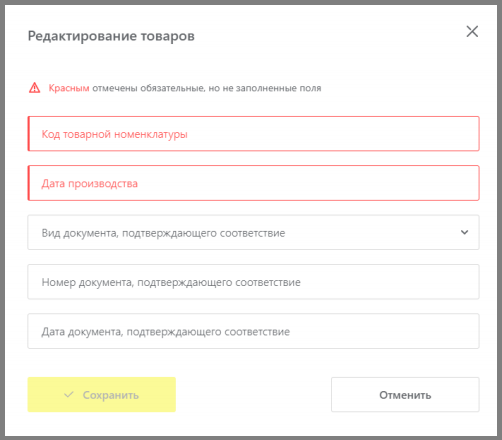
Task: Cancel editing with the Отменить button
Action: 405,395
